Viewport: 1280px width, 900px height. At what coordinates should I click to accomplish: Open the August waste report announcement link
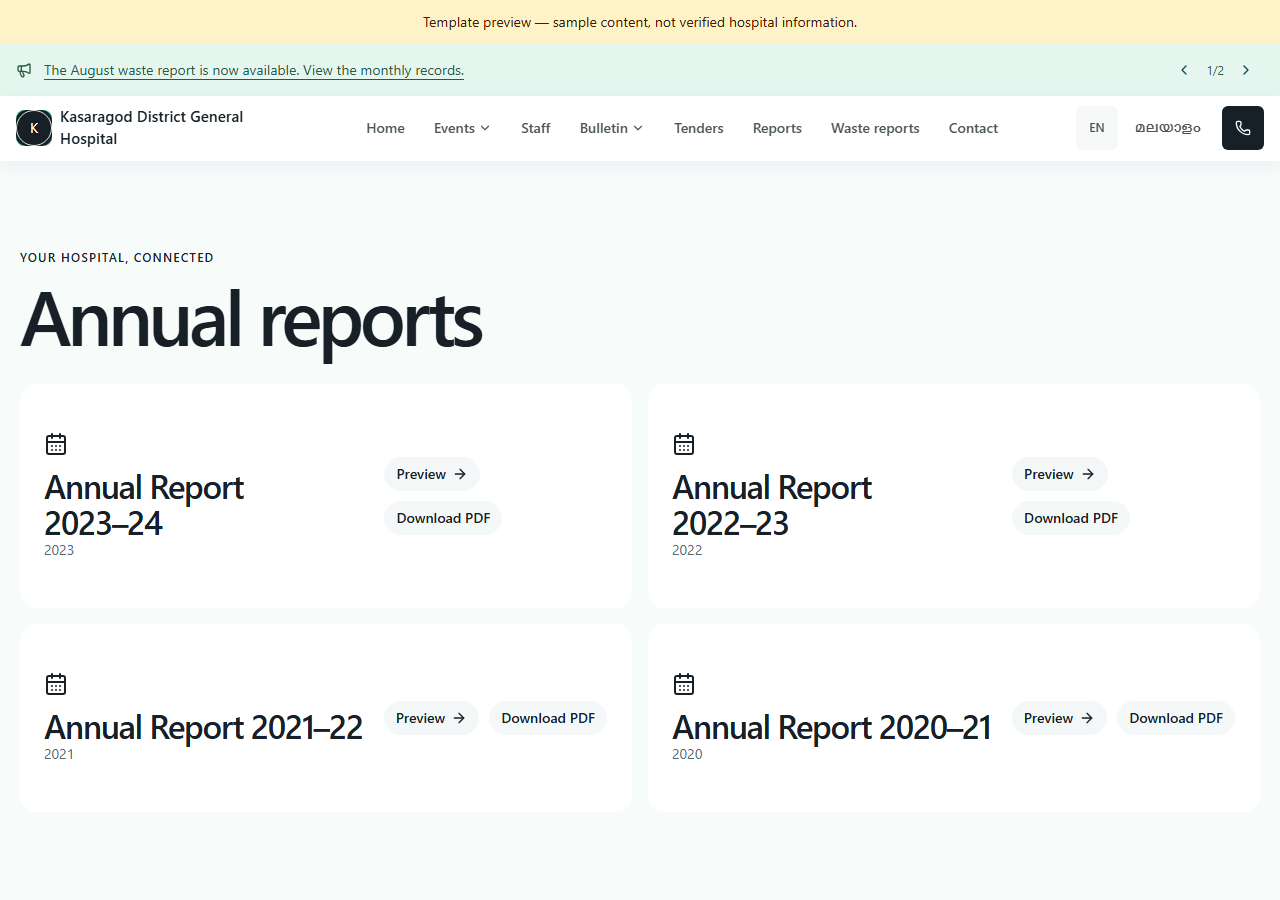(x=254, y=70)
